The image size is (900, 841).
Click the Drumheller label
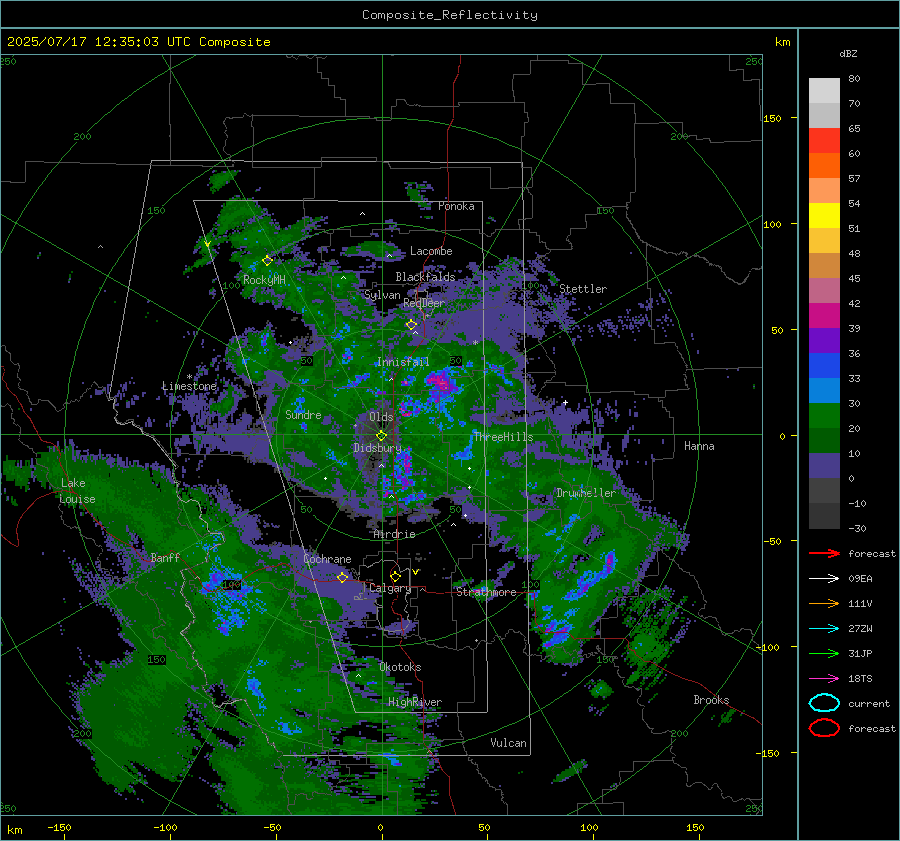586,493
